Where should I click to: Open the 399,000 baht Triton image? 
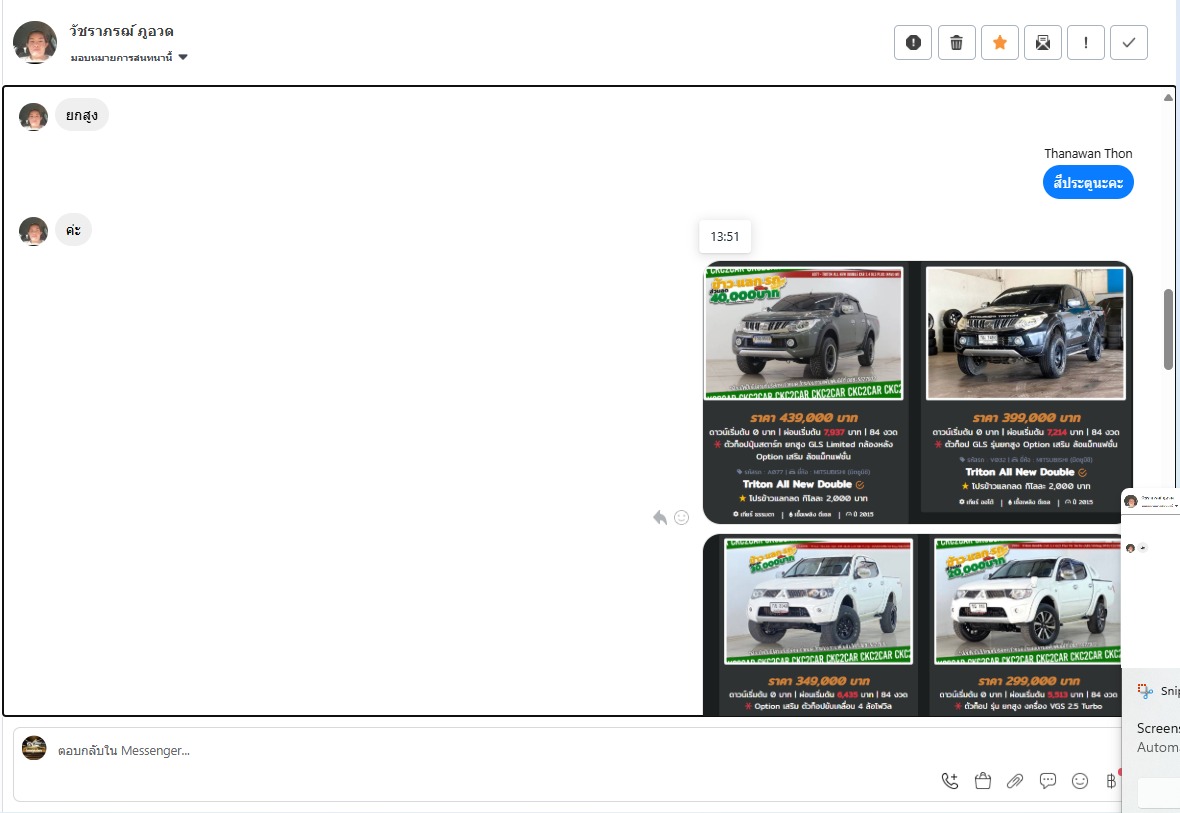pos(1026,390)
